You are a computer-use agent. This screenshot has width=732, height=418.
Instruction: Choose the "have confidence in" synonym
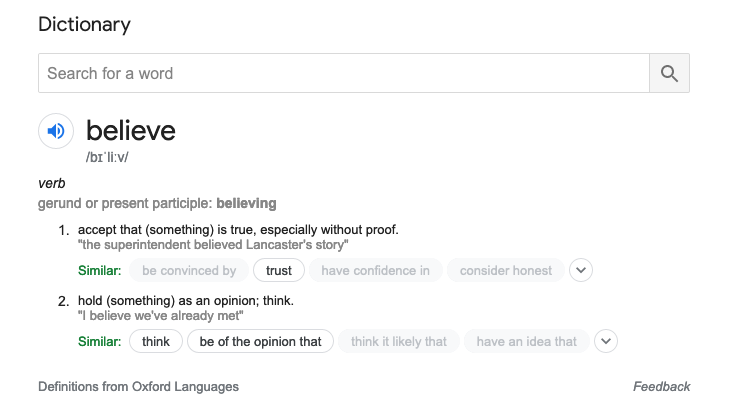coord(375,270)
